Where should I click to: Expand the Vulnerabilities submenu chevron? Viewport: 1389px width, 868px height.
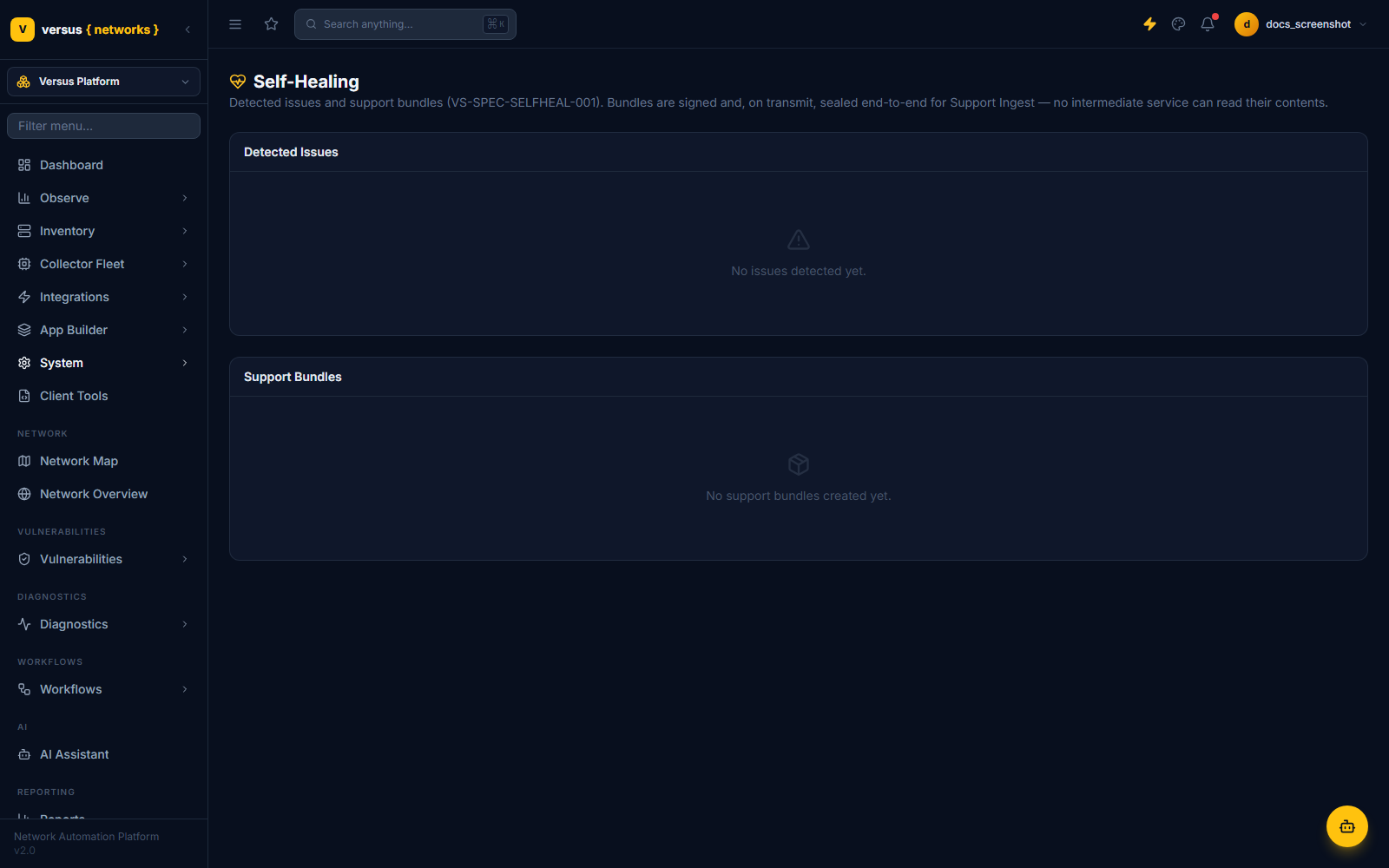tap(185, 559)
